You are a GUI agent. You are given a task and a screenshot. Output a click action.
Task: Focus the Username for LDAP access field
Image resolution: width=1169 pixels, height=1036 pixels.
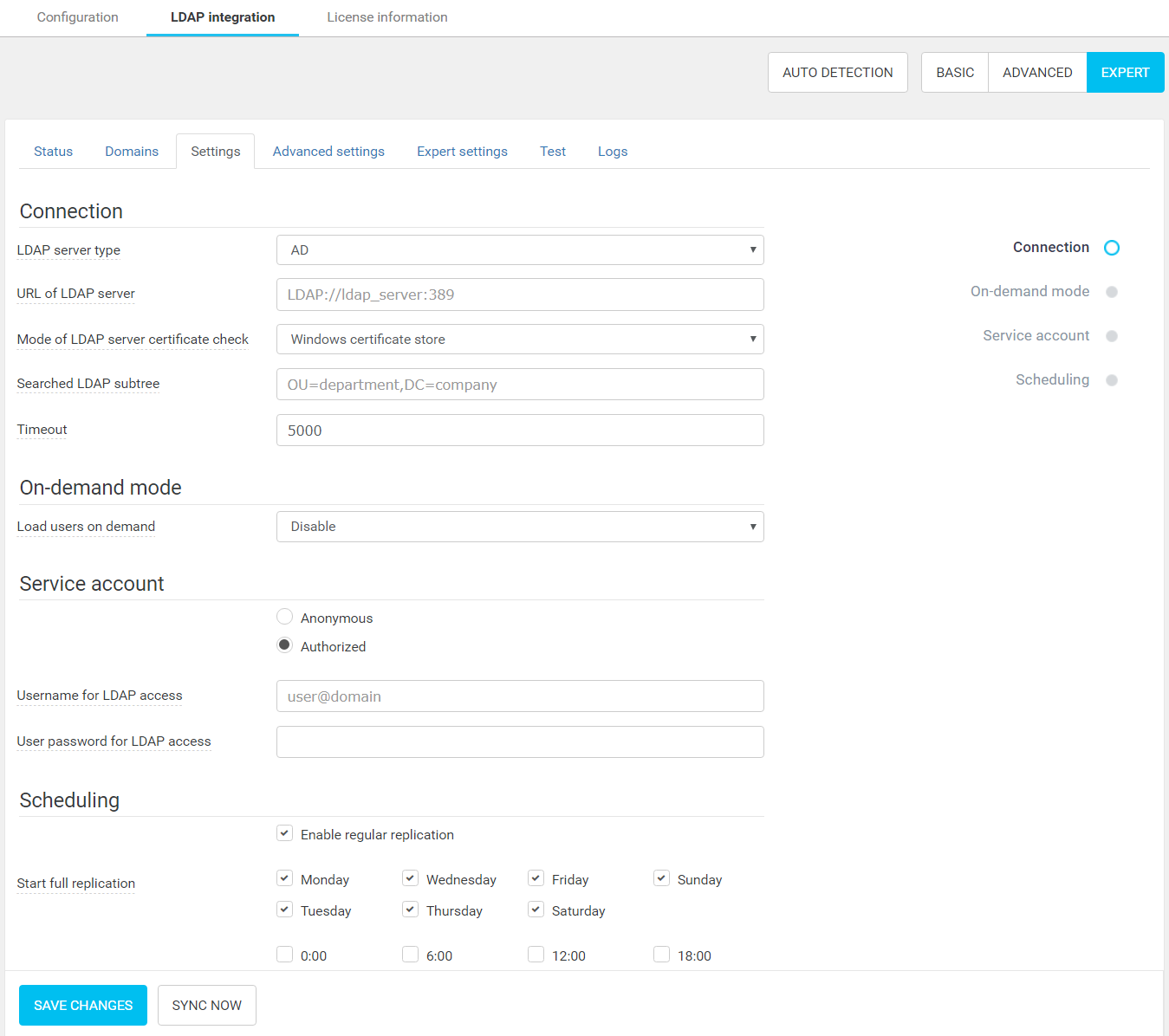520,696
